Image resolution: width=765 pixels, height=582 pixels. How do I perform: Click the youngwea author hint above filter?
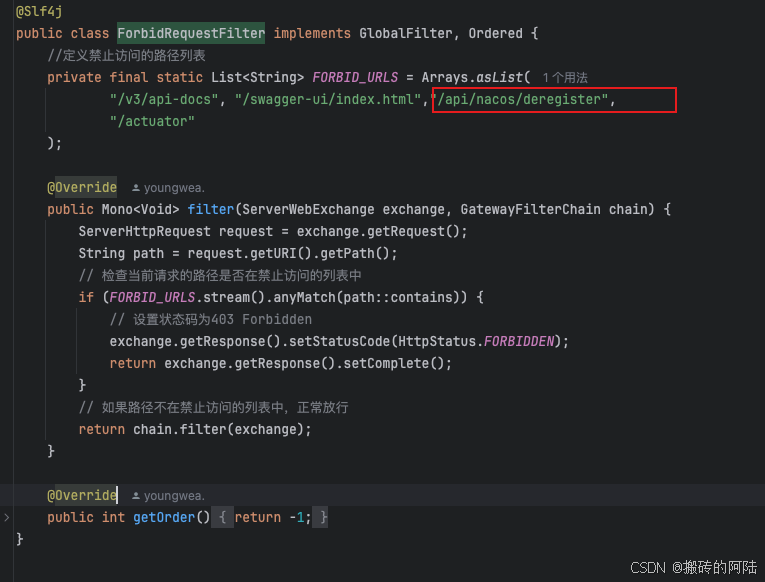click(x=168, y=188)
